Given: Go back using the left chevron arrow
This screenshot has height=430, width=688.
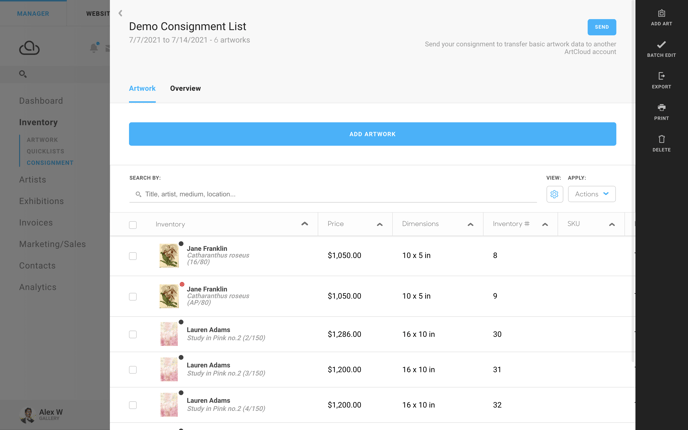Looking at the screenshot, I should [120, 13].
